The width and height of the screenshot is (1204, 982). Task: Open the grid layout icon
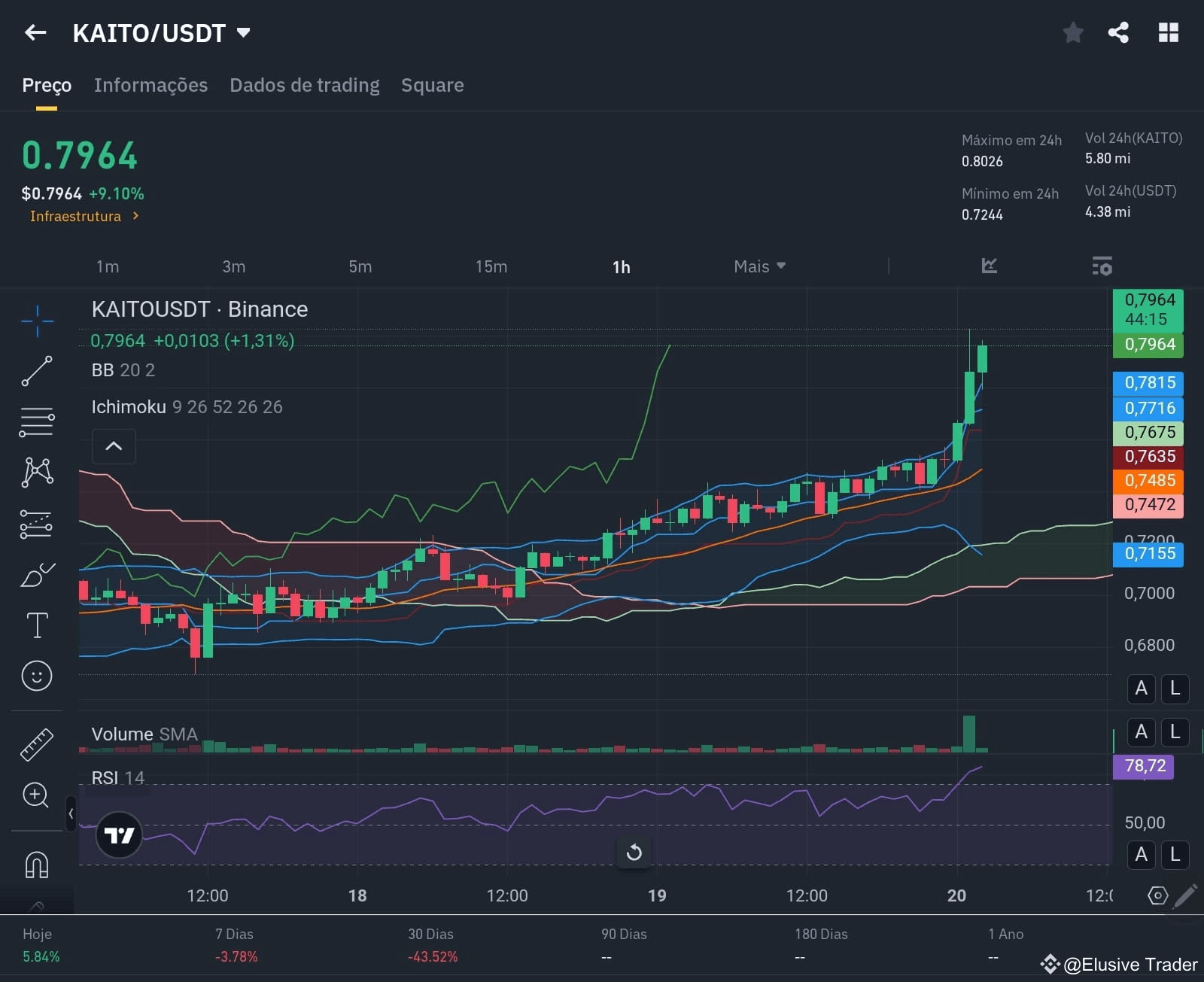click(1168, 32)
